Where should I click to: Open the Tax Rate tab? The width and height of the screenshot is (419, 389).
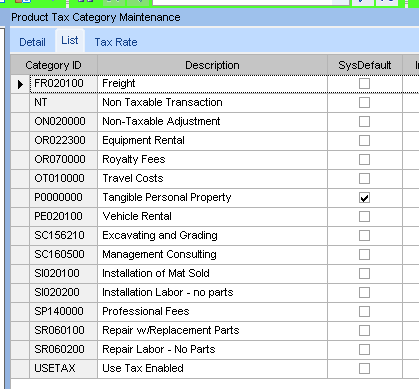[116, 42]
